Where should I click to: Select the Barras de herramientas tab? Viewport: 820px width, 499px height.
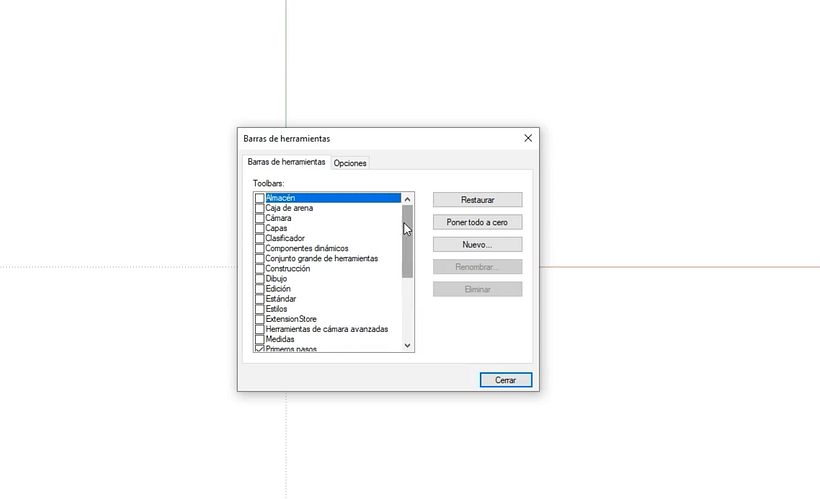coord(286,162)
